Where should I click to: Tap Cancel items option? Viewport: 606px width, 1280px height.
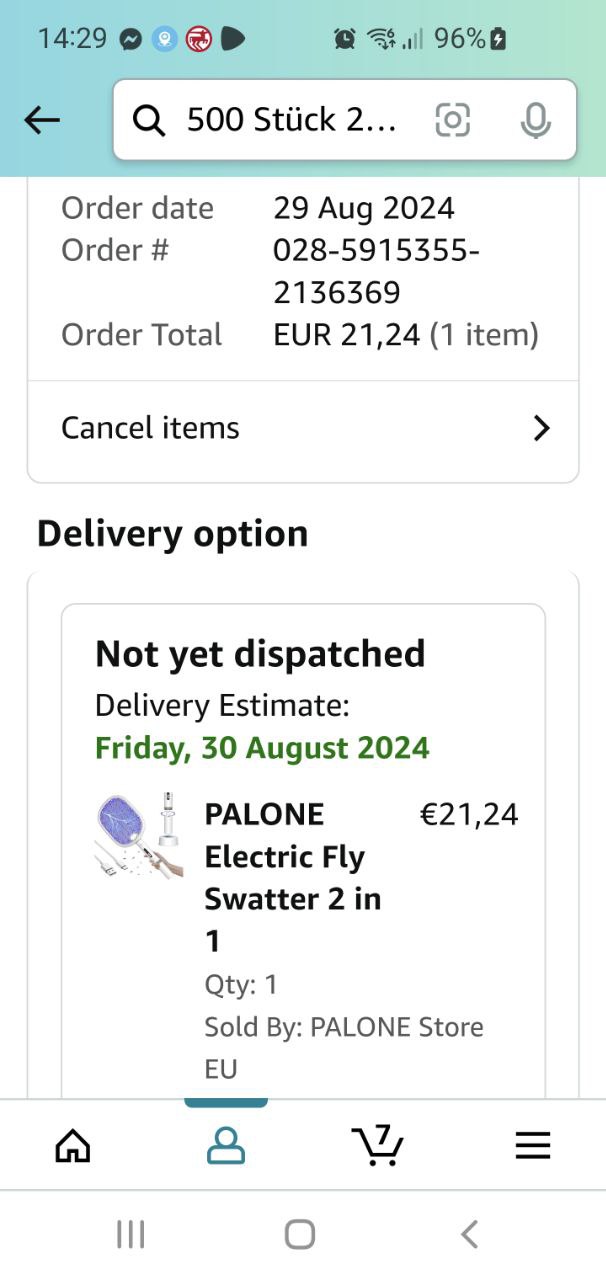click(x=151, y=428)
